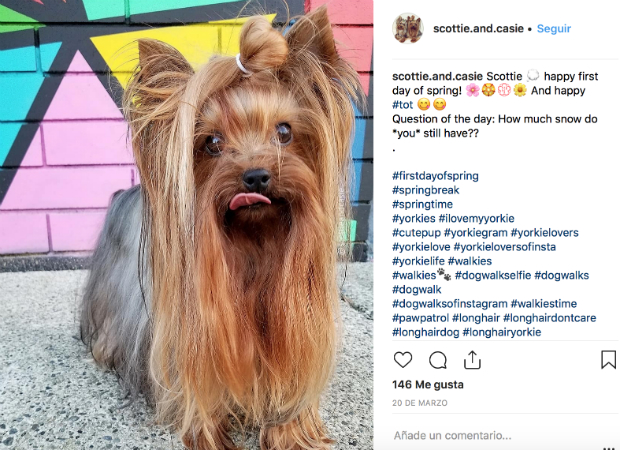View the 146 Me gusta likes list
The width and height of the screenshot is (620, 450).
point(428,384)
